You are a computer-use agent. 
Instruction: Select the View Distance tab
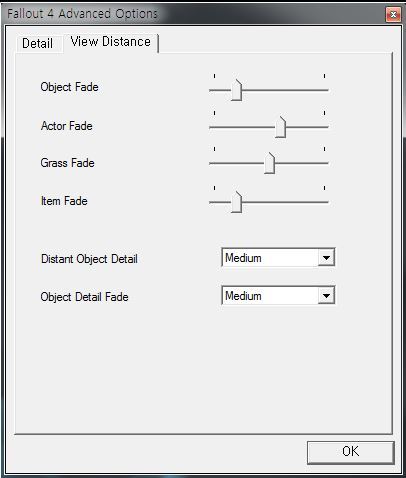pos(111,42)
